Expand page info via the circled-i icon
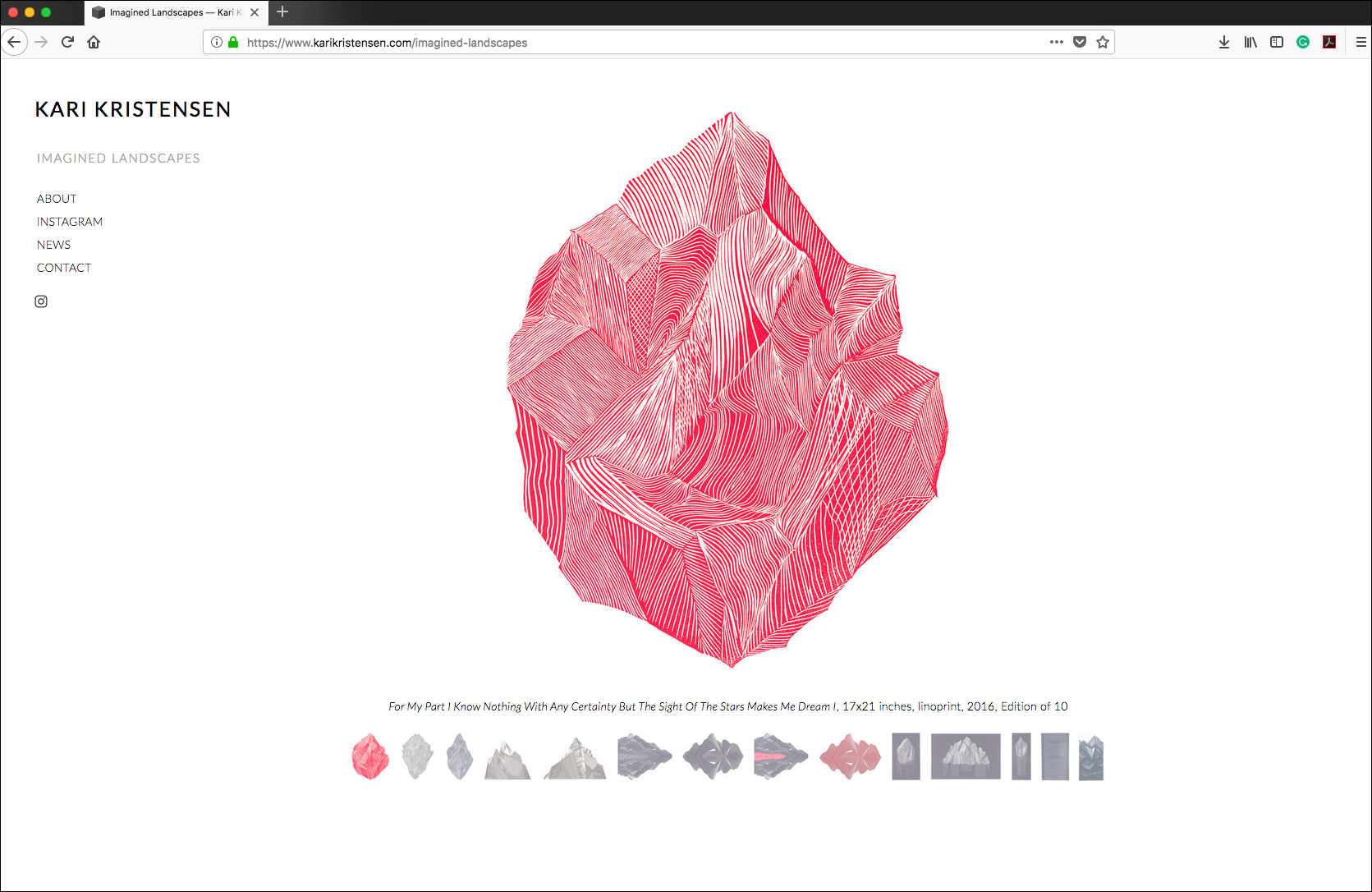Screen dimensions: 1372x892 pyautogui.click(x=215, y=42)
